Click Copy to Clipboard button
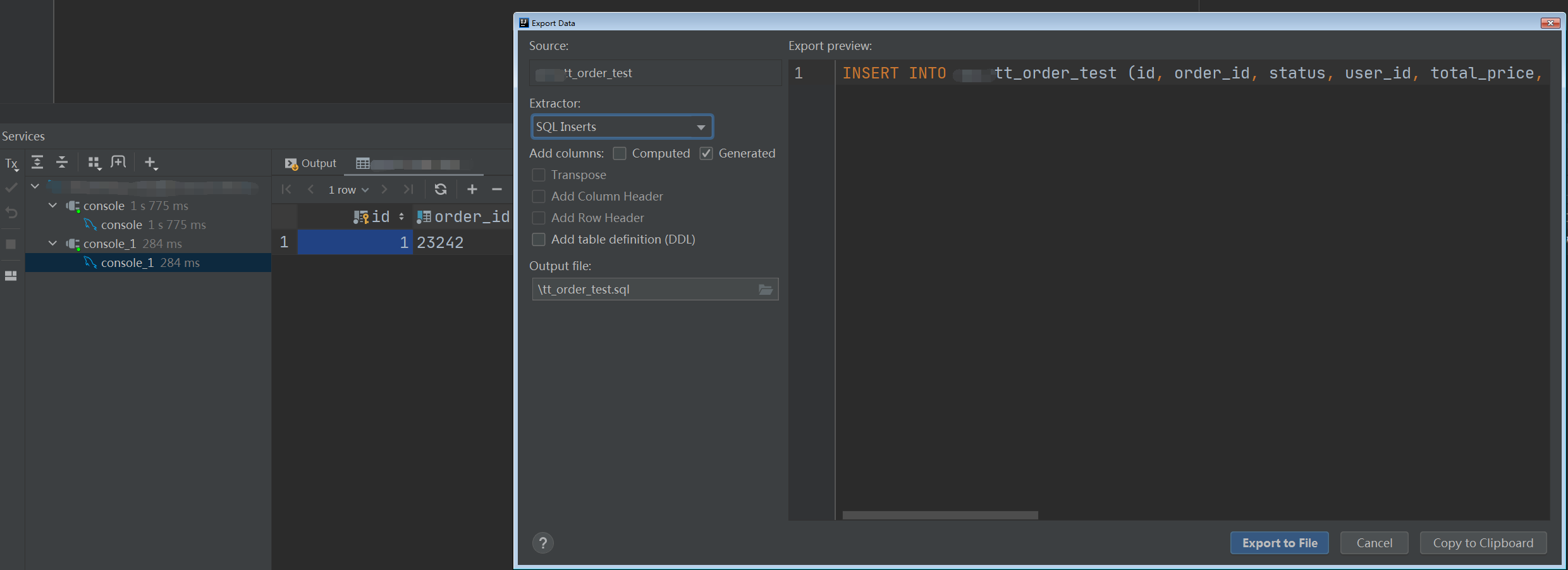Viewport: 1568px width, 570px height. point(1483,543)
